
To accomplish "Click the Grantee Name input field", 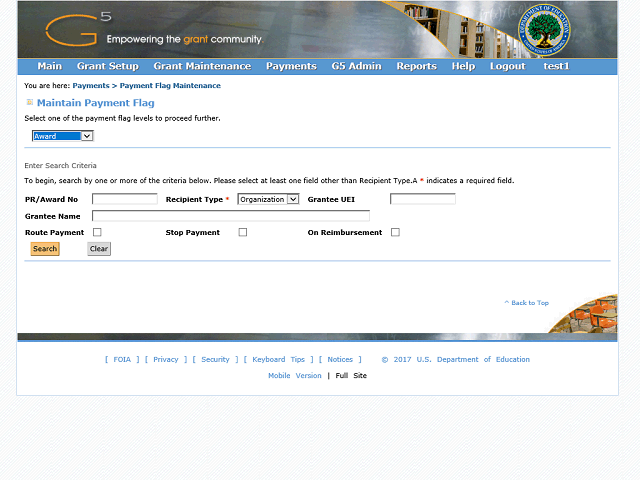I will [x=231, y=216].
